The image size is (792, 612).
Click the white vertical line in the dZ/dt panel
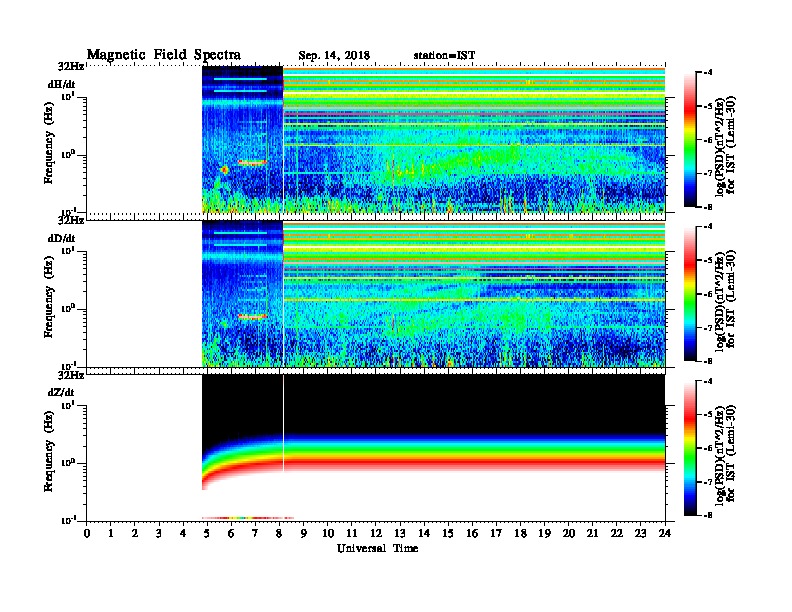point(283,423)
